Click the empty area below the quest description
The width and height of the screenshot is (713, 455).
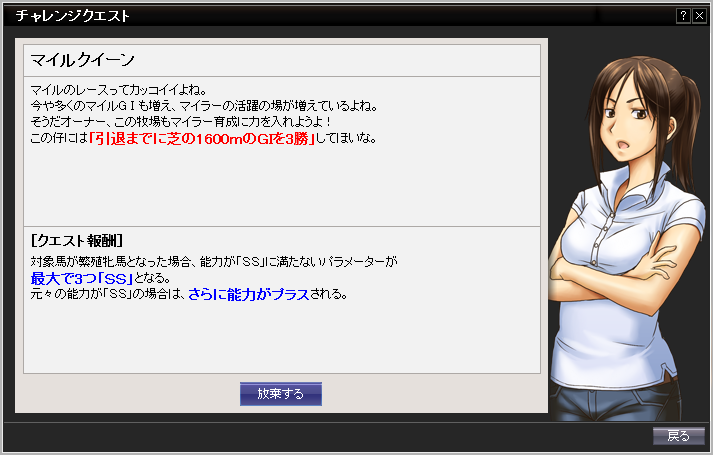click(282, 186)
